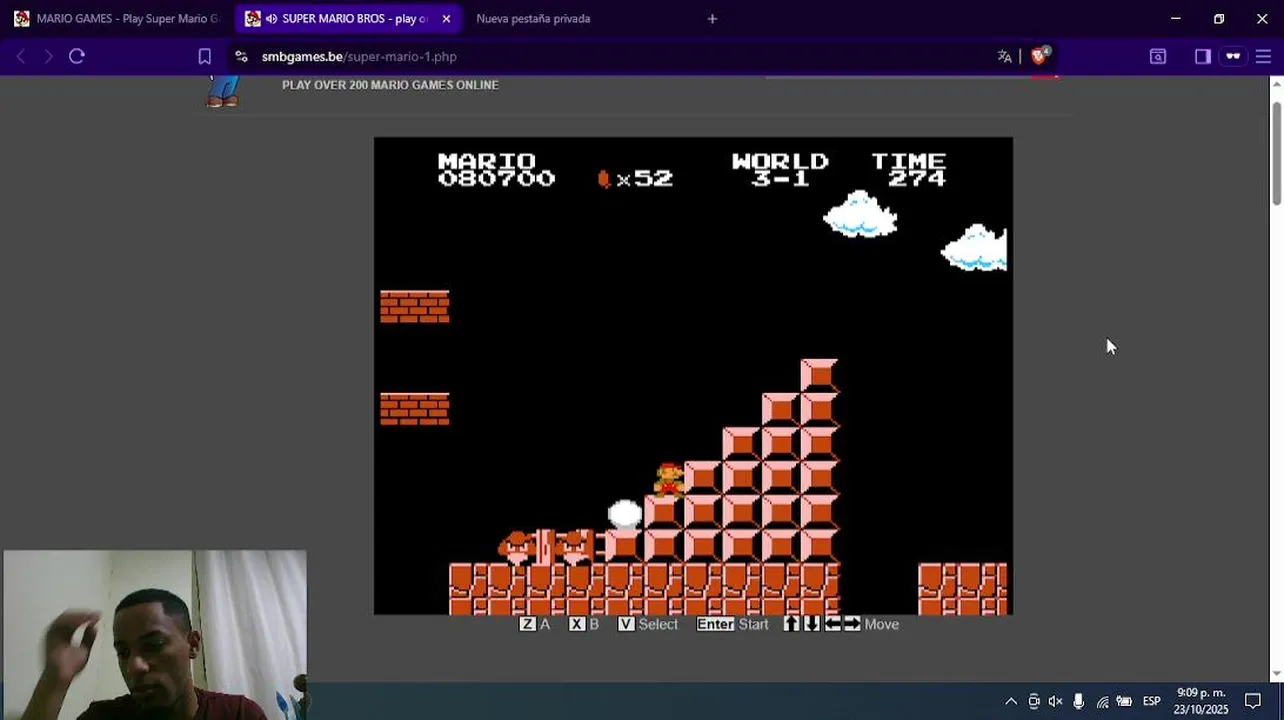This screenshot has height=720, width=1284.
Task: Open site settings icon beside the URL
Action: click(241, 57)
